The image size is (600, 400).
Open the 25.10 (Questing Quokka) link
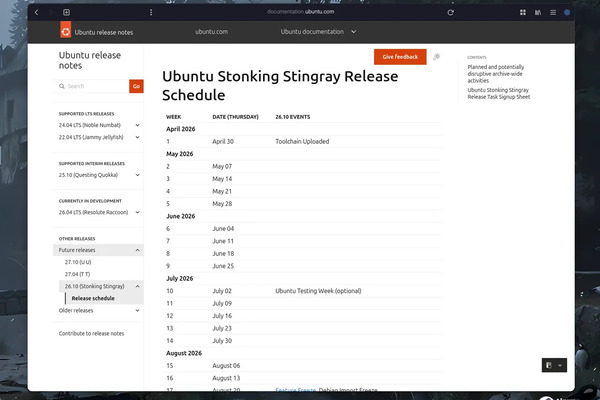[88, 175]
